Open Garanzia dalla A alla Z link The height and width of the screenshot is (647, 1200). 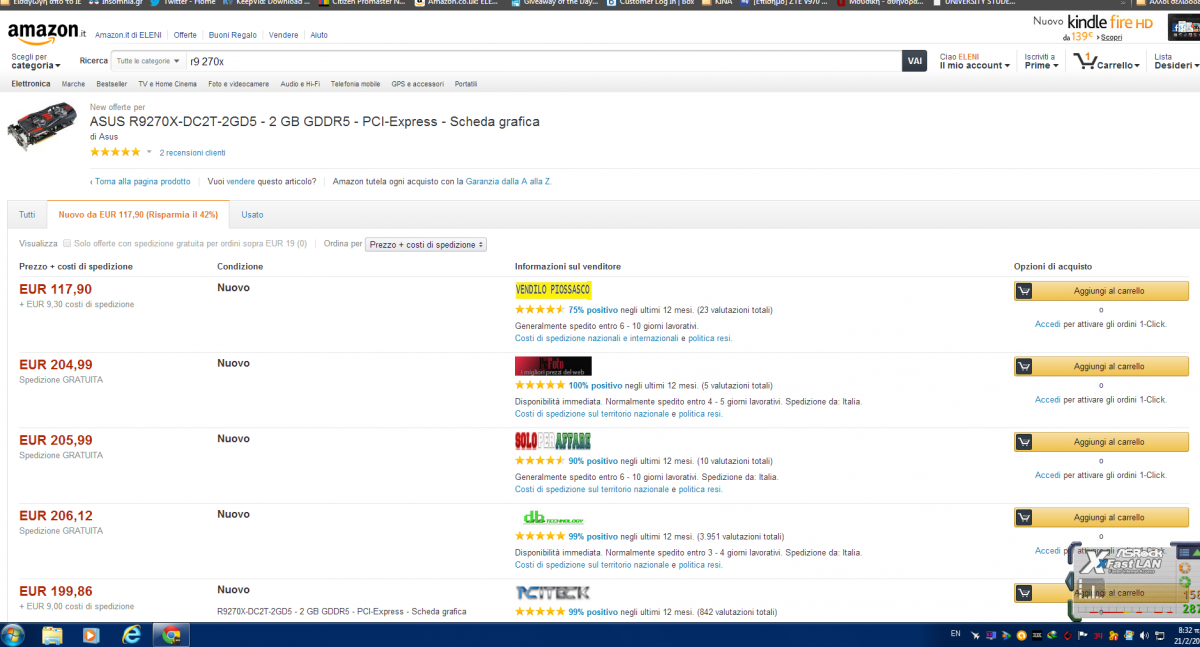508,181
